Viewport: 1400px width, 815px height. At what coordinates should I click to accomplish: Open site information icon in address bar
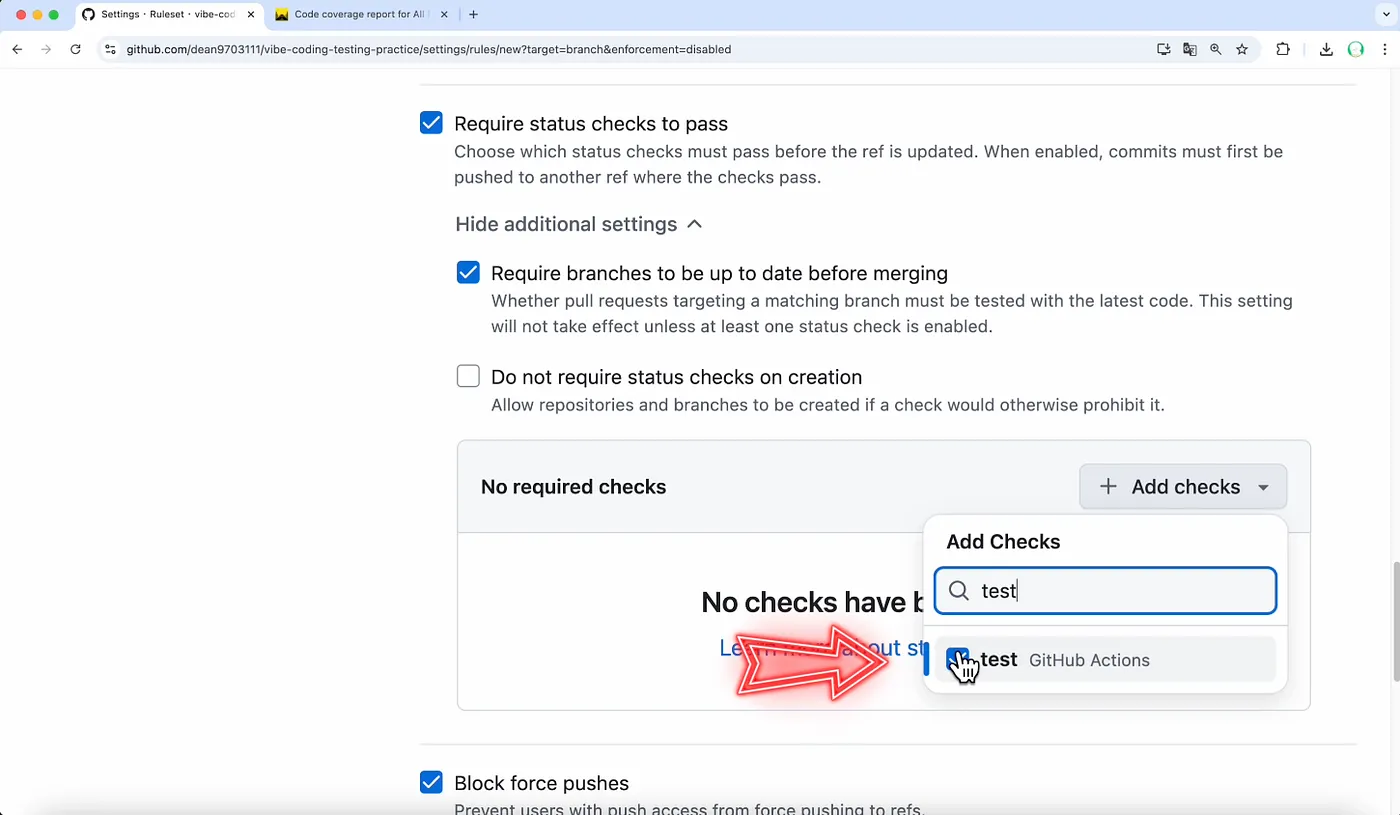(110, 49)
